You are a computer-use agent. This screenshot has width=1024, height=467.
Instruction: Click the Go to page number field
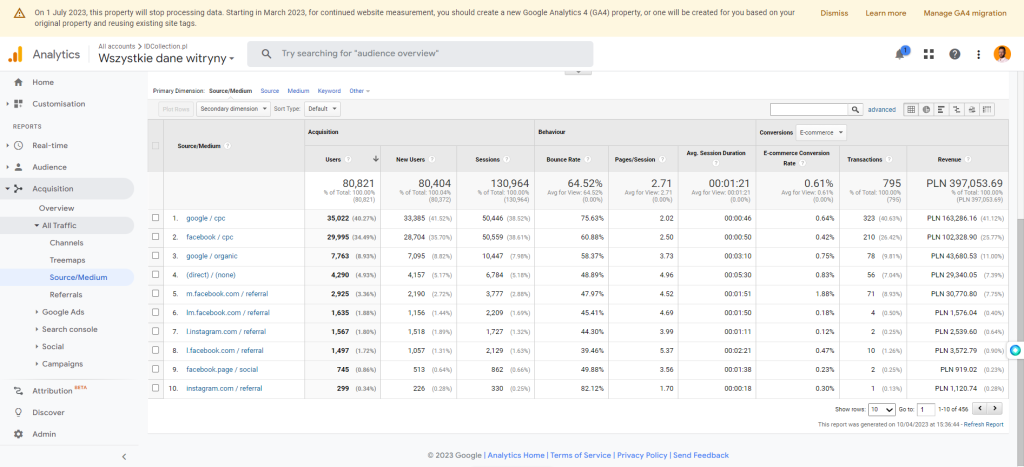pyautogui.click(x=925, y=410)
